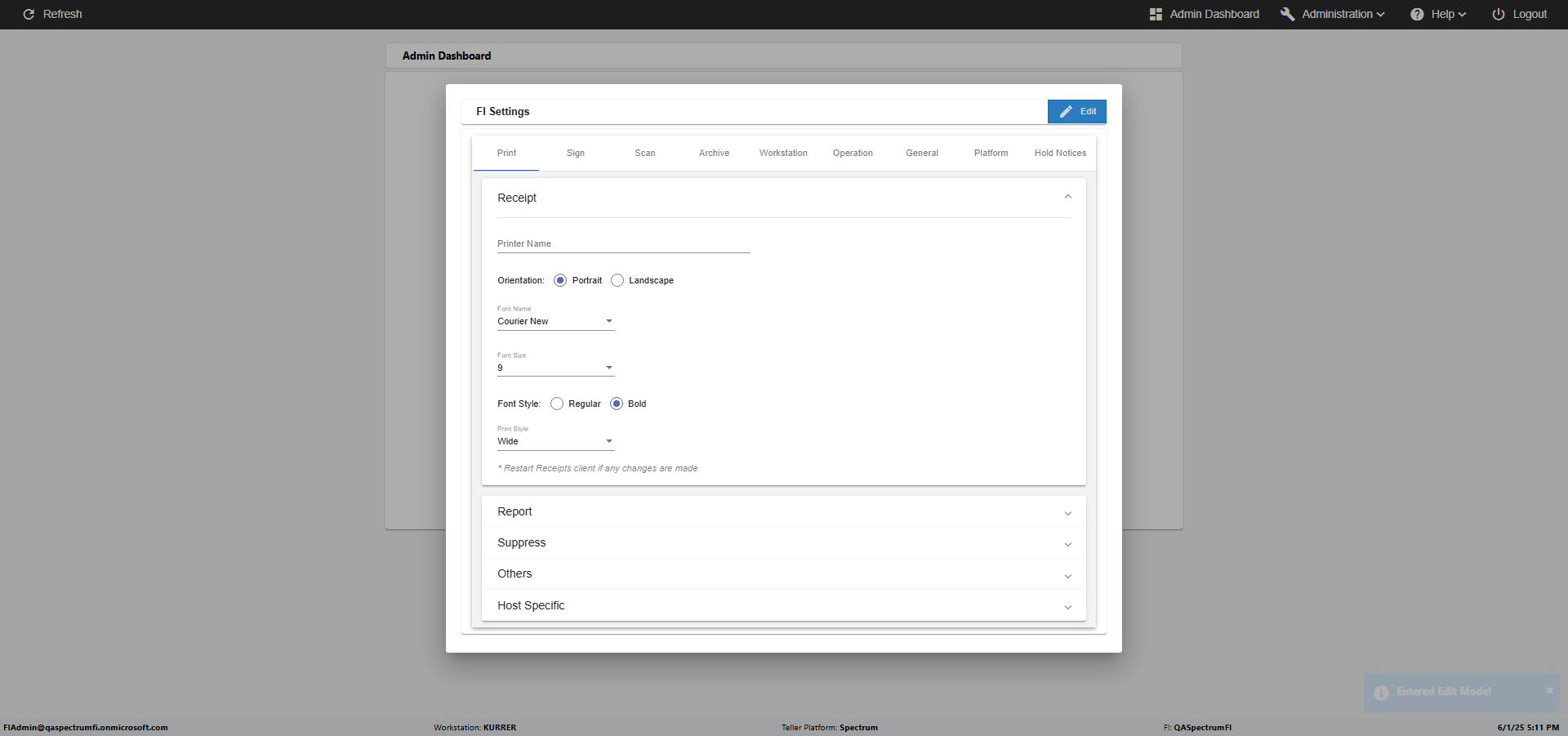Click the date and time in status bar
The width and height of the screenshot is (1568, 736).
click(x=1528, y=728)
